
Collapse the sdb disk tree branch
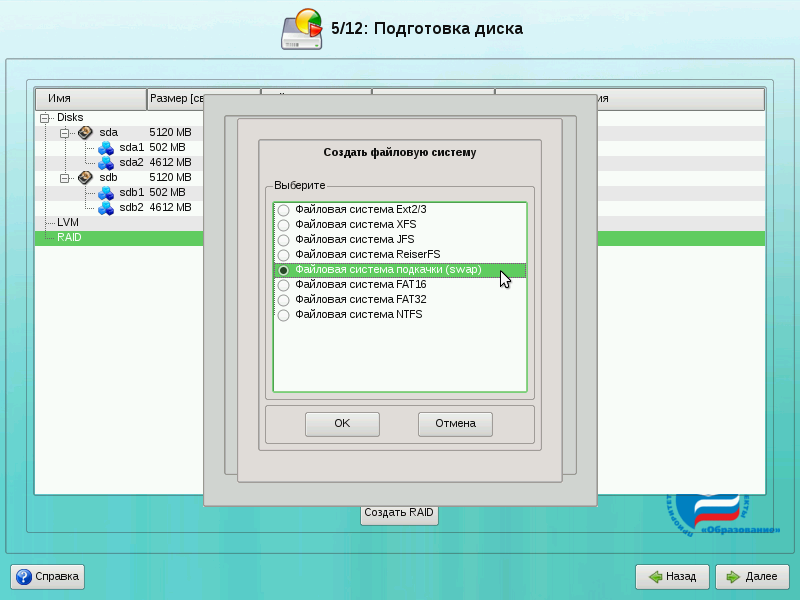(x=65, y=177)
